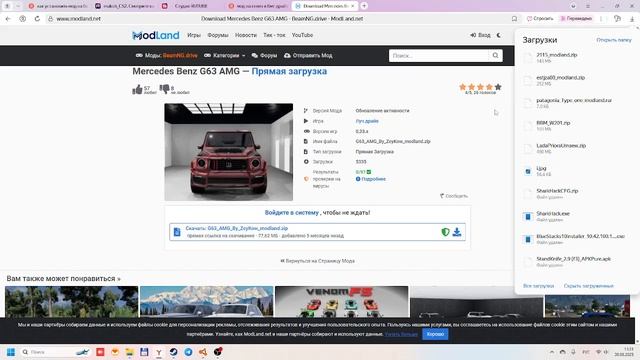
Task: Switch to the Студия browser tab
Action: point(190,6)
